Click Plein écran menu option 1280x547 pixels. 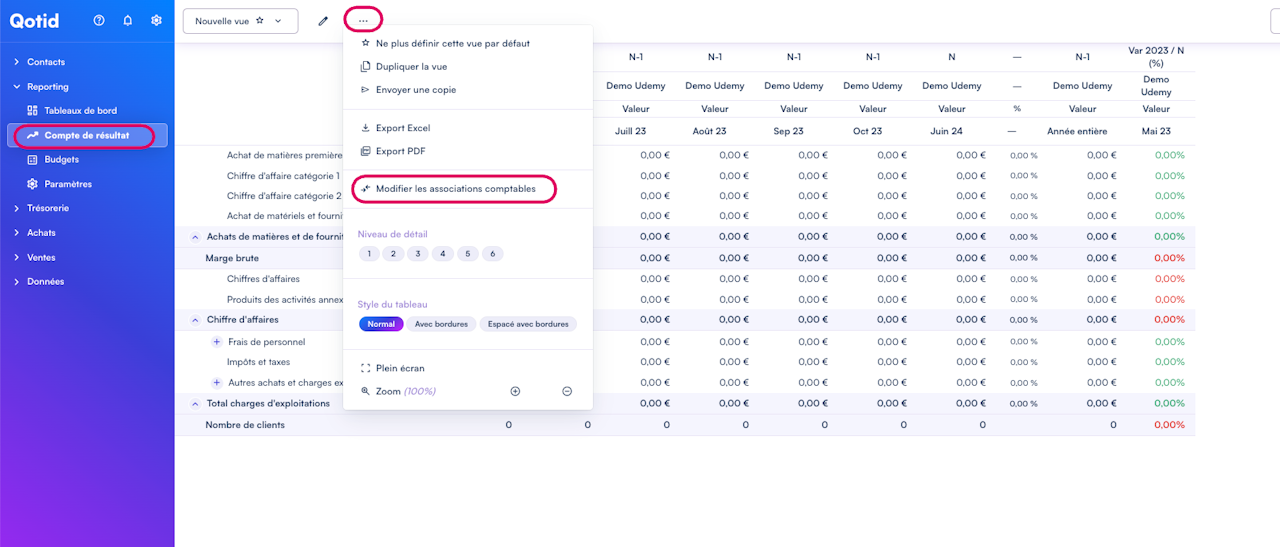pyautogui.click(x=399, y=368)
